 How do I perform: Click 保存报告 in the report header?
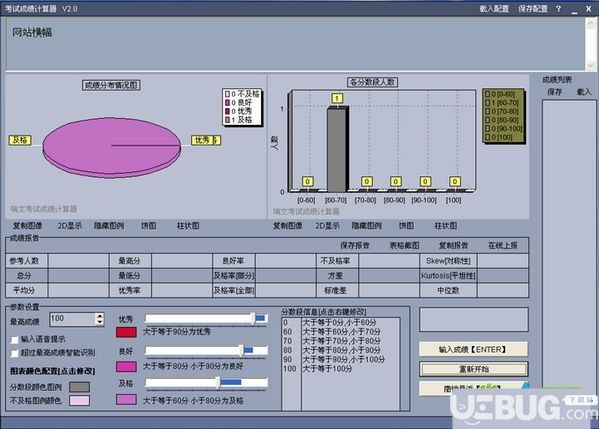click(355, 246)
